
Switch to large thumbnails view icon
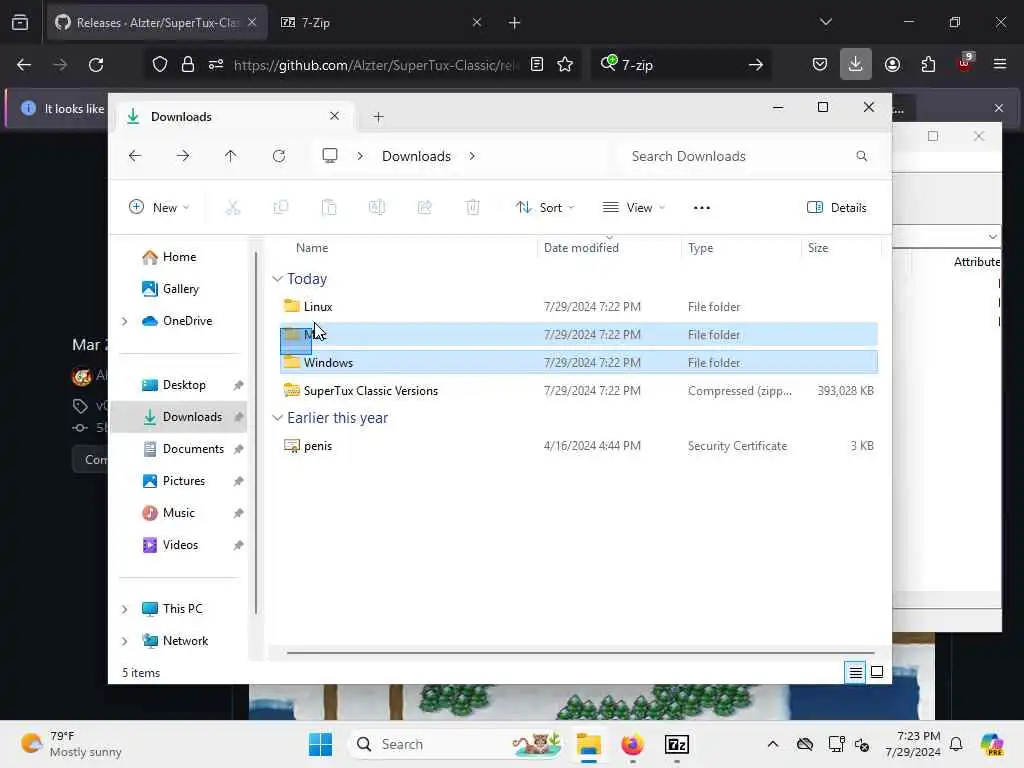point(877,672)
